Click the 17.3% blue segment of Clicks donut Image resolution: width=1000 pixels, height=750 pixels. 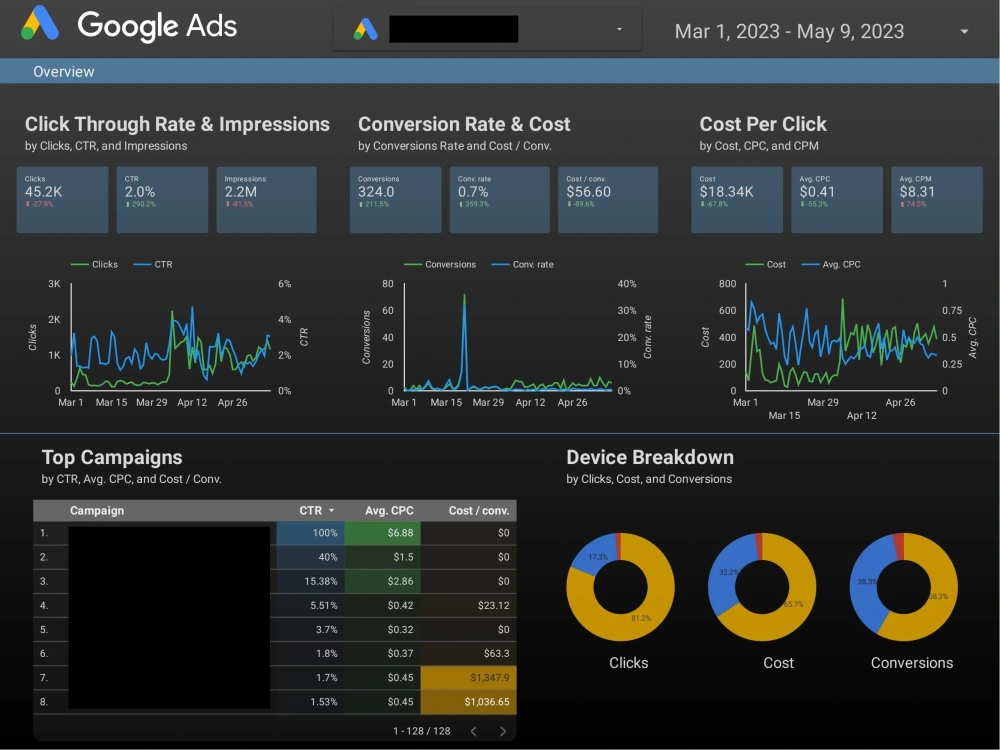pos(594,557)
